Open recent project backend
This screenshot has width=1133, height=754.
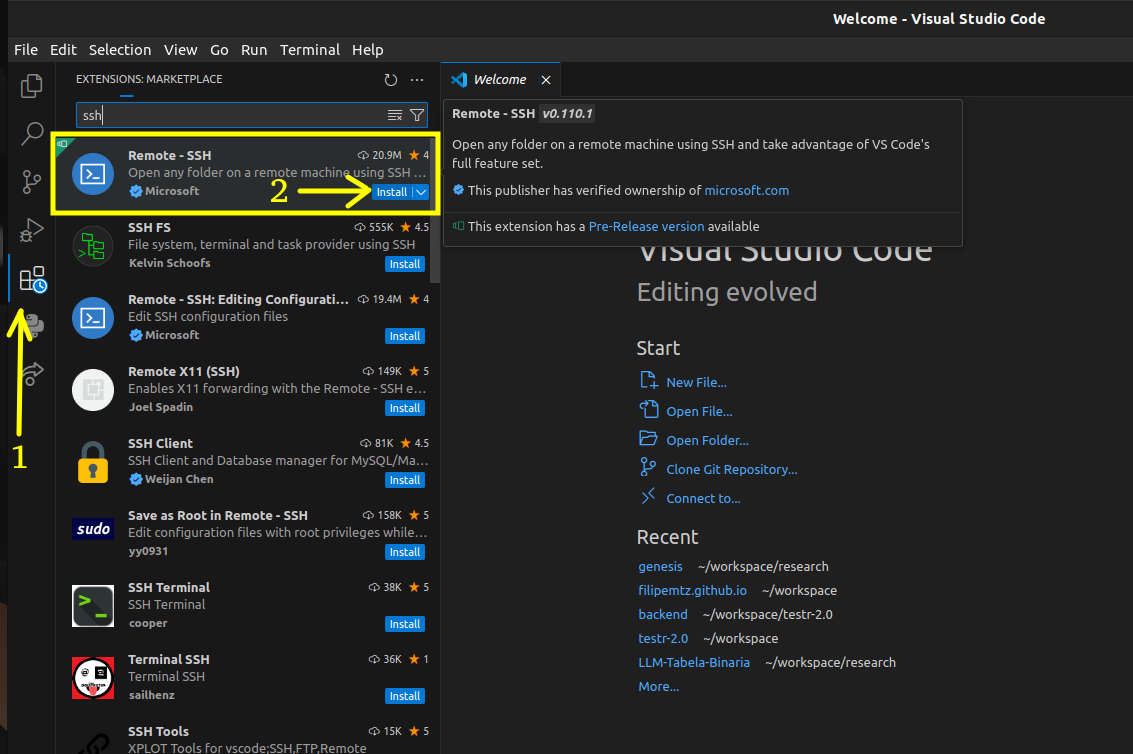663,614
